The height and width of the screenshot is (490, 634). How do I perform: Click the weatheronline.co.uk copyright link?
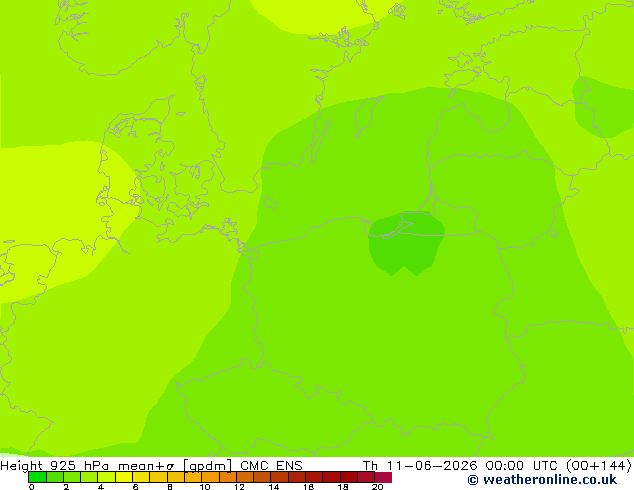coord(542,480)
